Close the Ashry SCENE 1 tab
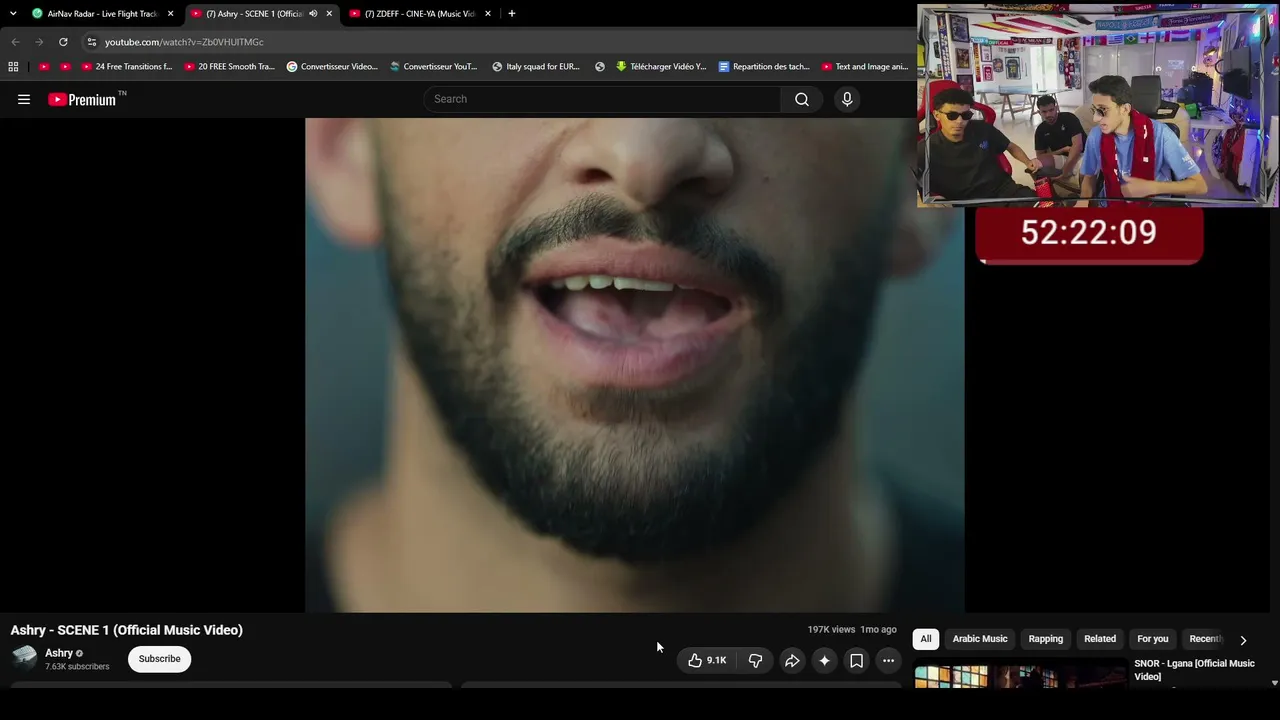 point(329,14)
